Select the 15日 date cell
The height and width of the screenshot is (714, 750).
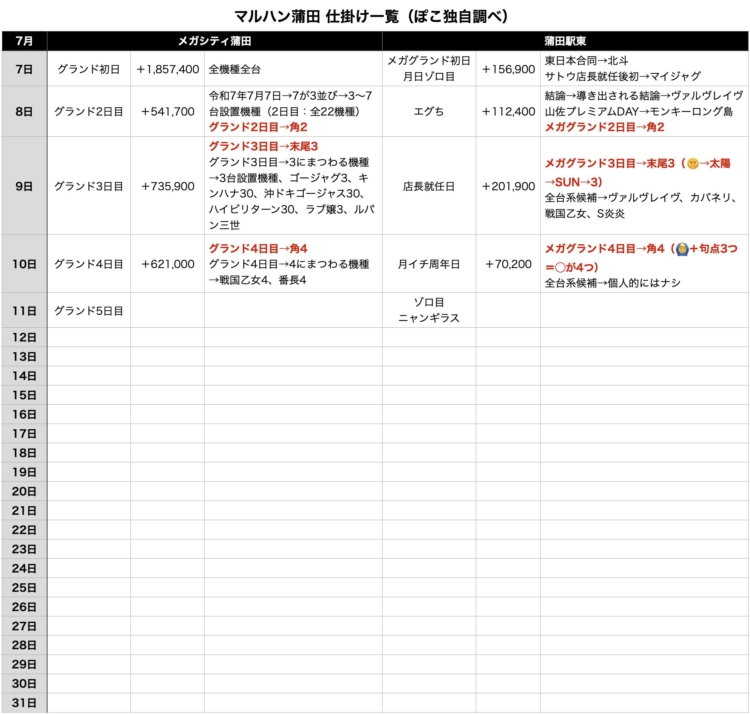click(24, 395)
